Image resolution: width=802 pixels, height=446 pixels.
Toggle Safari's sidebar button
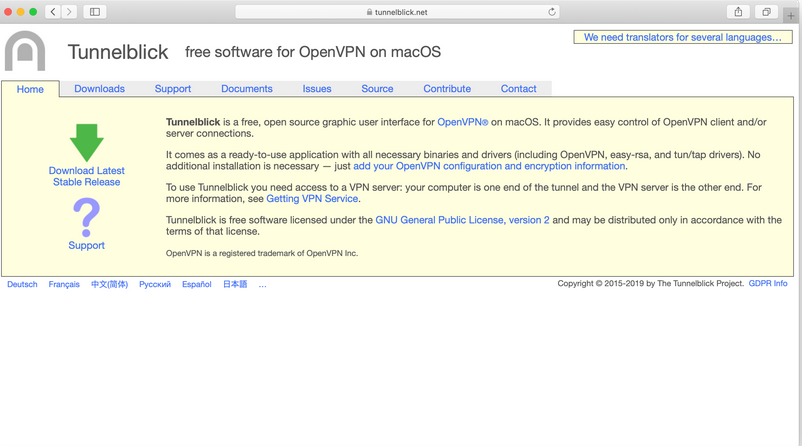coord(95,12)
